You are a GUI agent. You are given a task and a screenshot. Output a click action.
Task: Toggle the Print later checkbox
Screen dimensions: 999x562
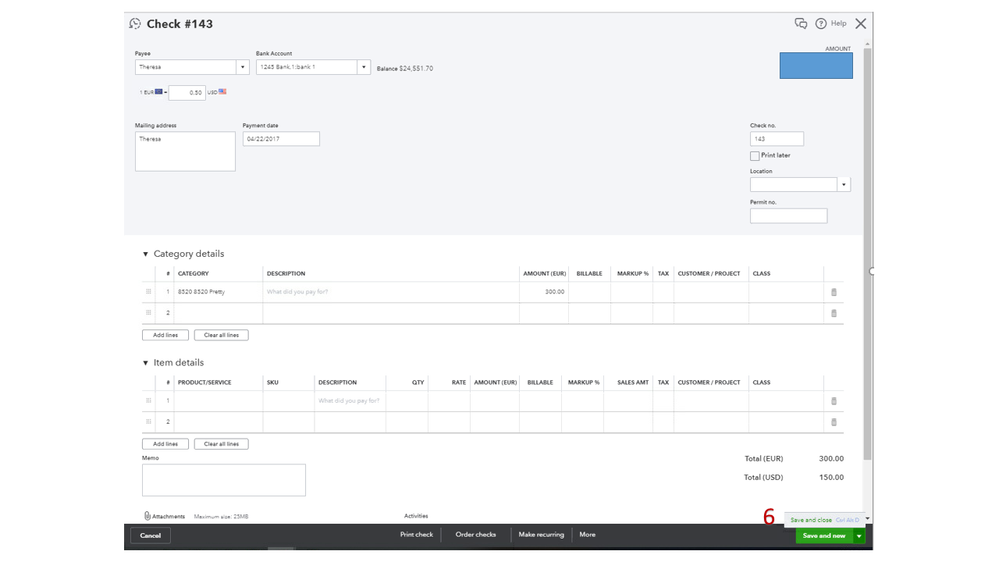point(754,155)
